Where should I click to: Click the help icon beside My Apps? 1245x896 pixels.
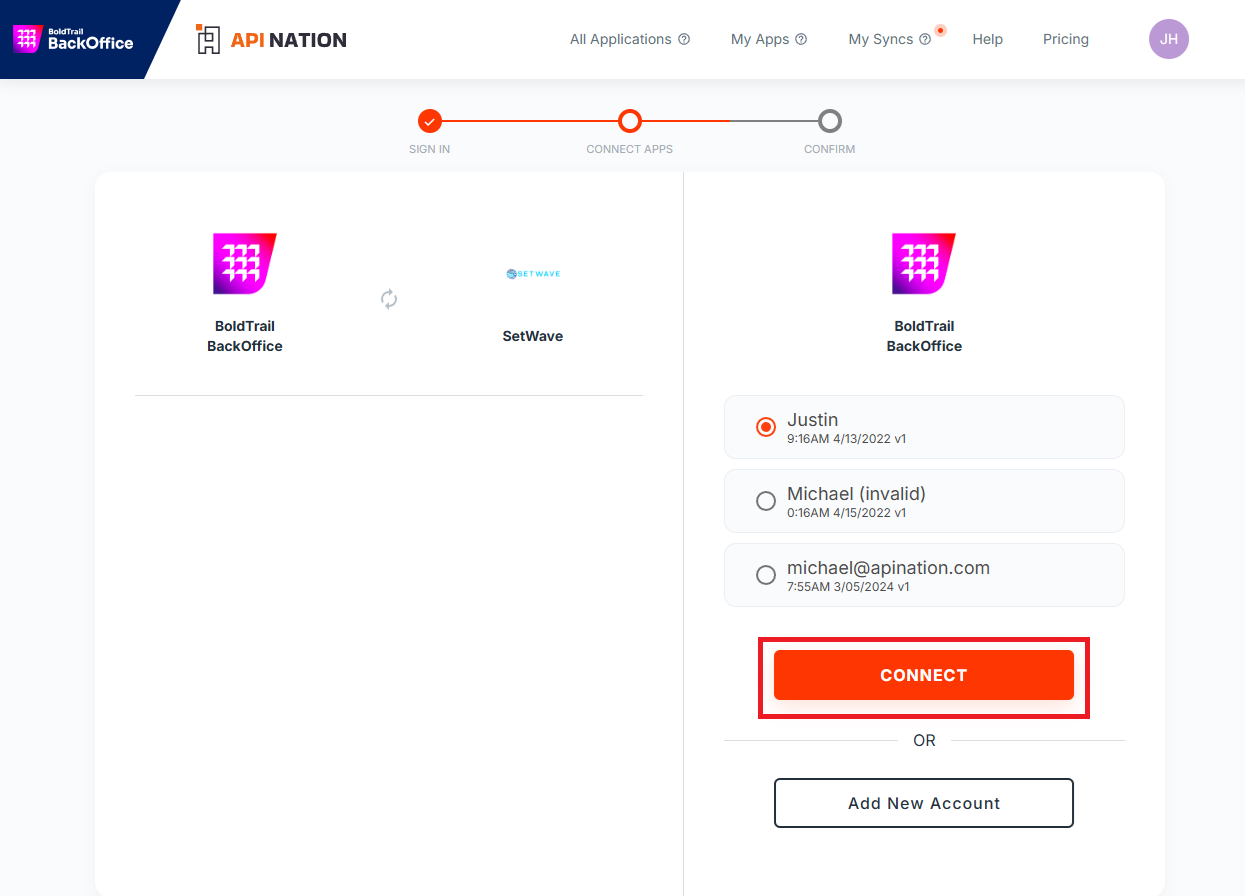tap(801, 40)
